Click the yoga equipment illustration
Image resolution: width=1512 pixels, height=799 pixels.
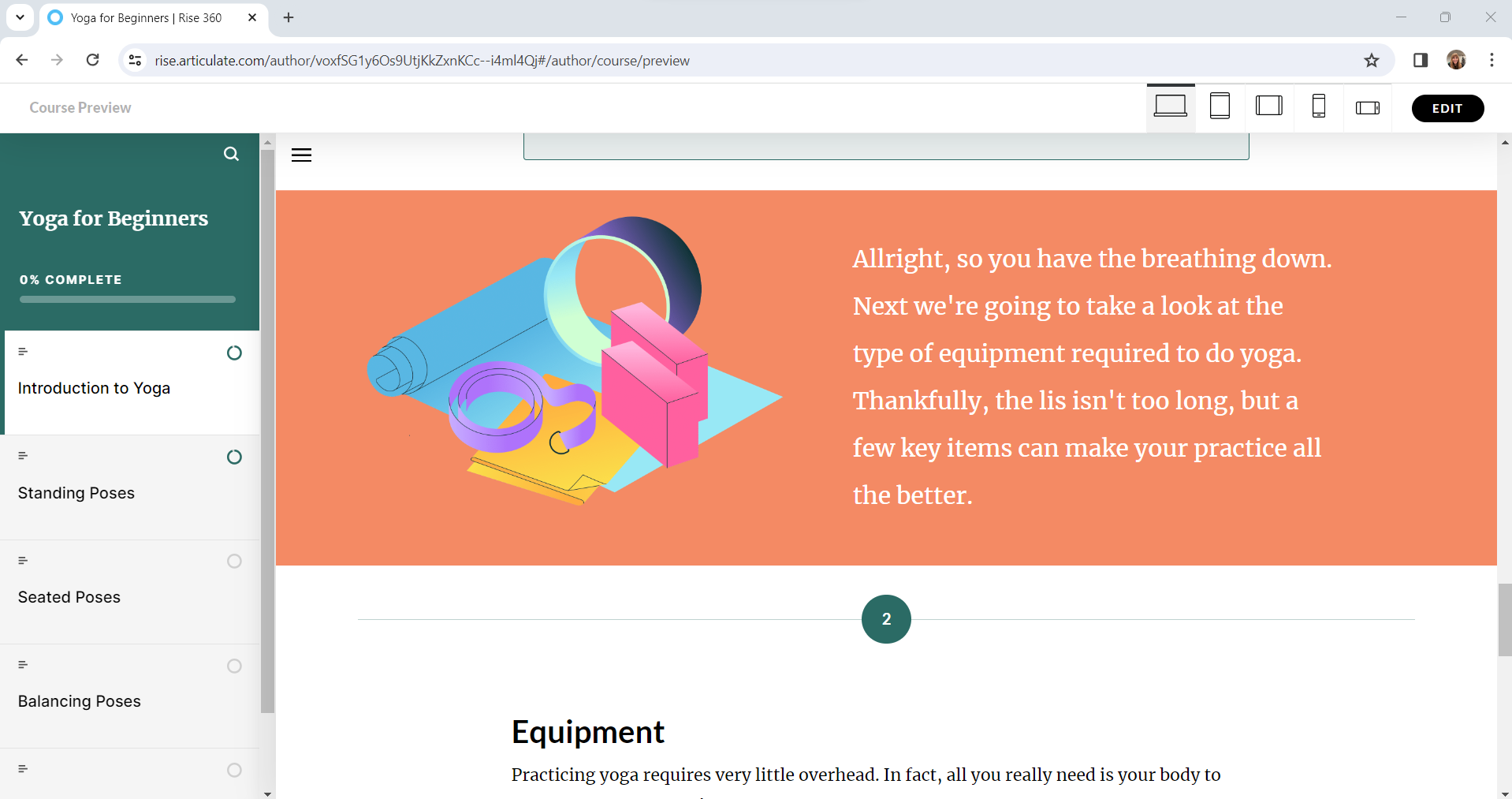click(575, 360)
